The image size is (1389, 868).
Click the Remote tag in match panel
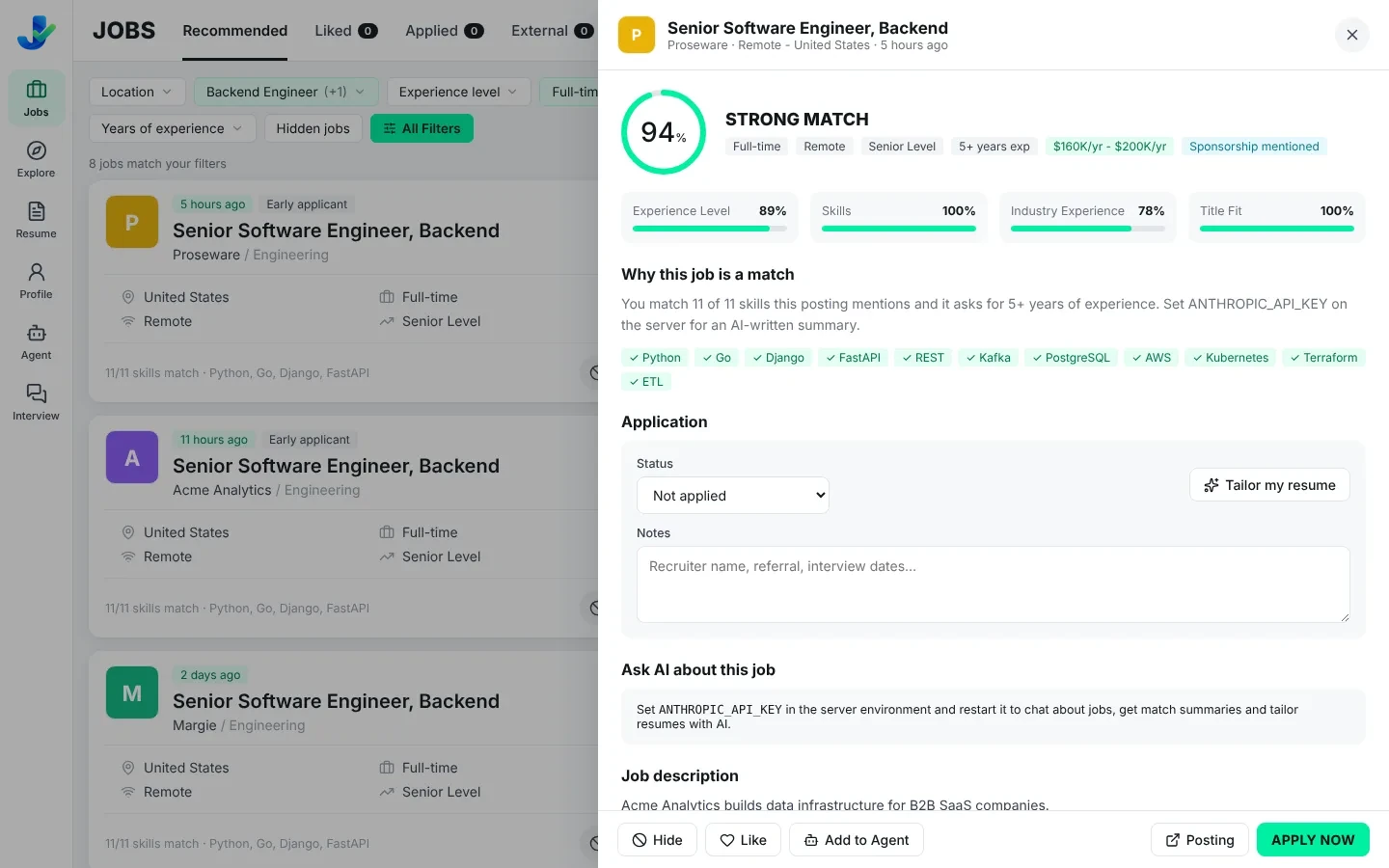[825, 147]
